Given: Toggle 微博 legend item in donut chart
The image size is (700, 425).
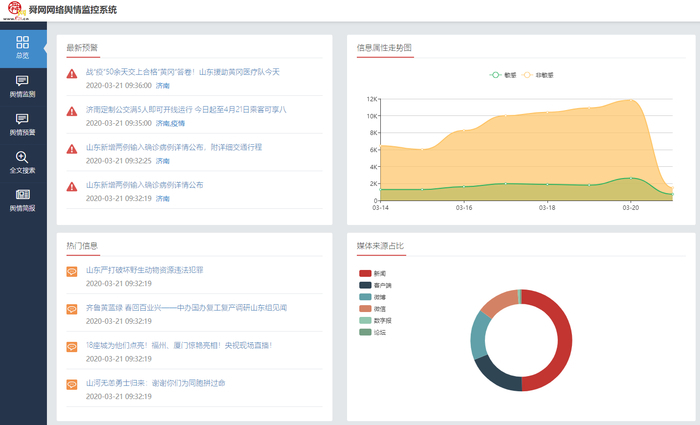Looking at the screenshot, I should coord(371,296).
